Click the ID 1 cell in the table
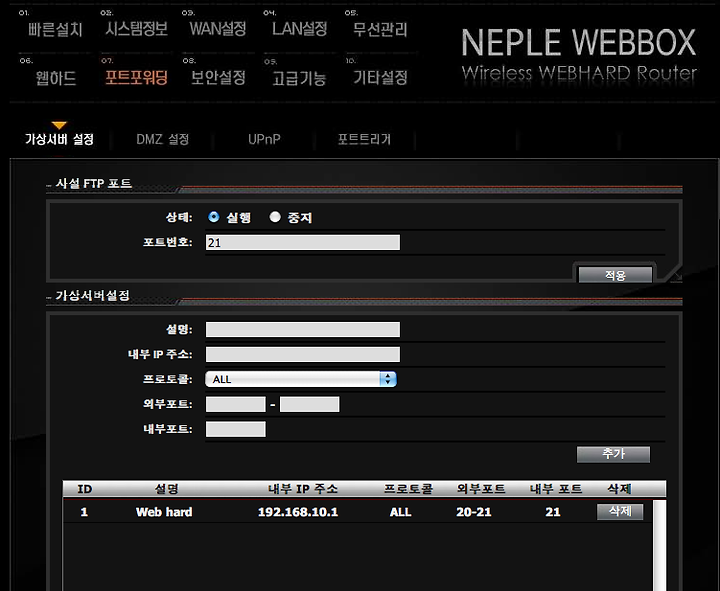720x591 pixels. point(84,512)
